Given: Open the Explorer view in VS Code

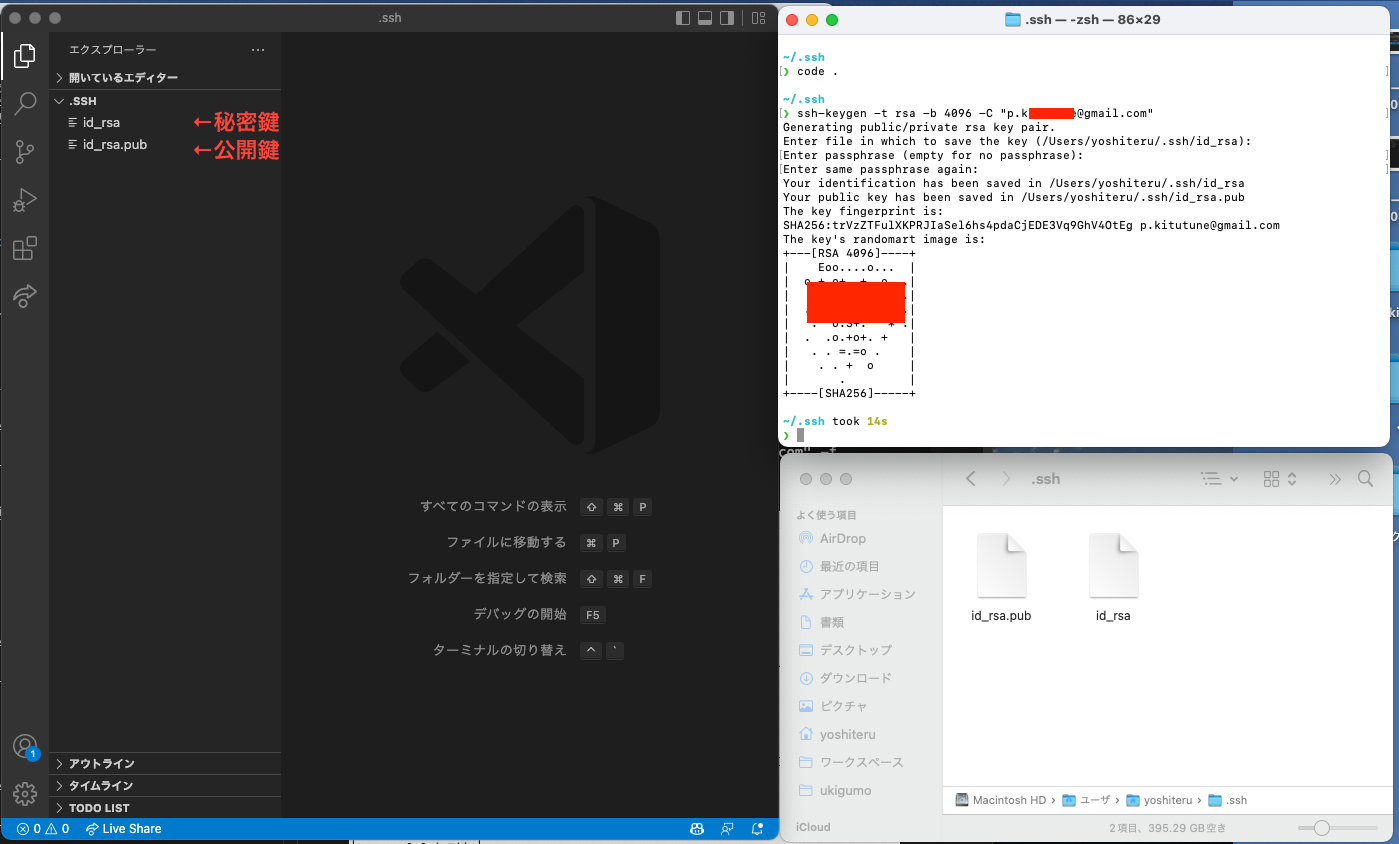Looking at the screenshot, I should [24, 56].
